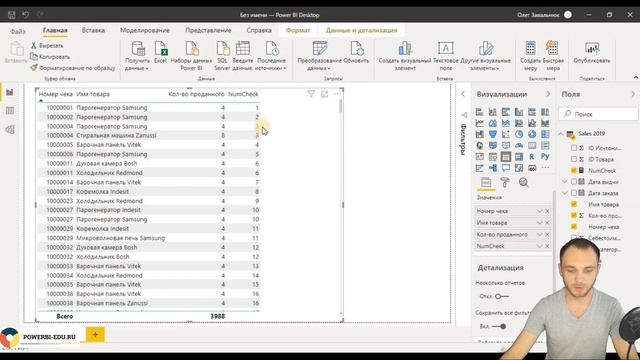The height and width of the screenshot is (360, 640).
Task: Check the Дата заказа field checkbox
Action: point(574,193)
